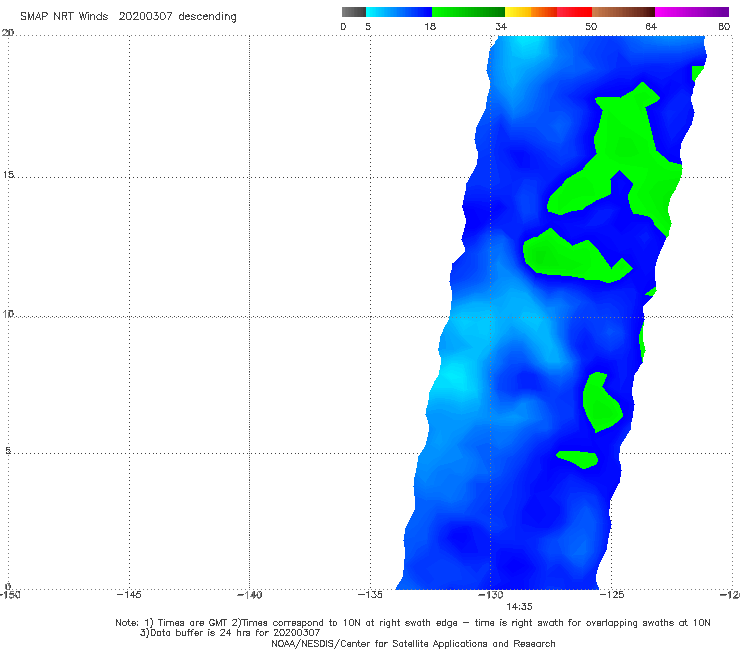Image resolution: width=740 pixels, height=650 pixels.
Task: Pick the cyan-to-blue segment of the color scale
Action: point(399,12)
